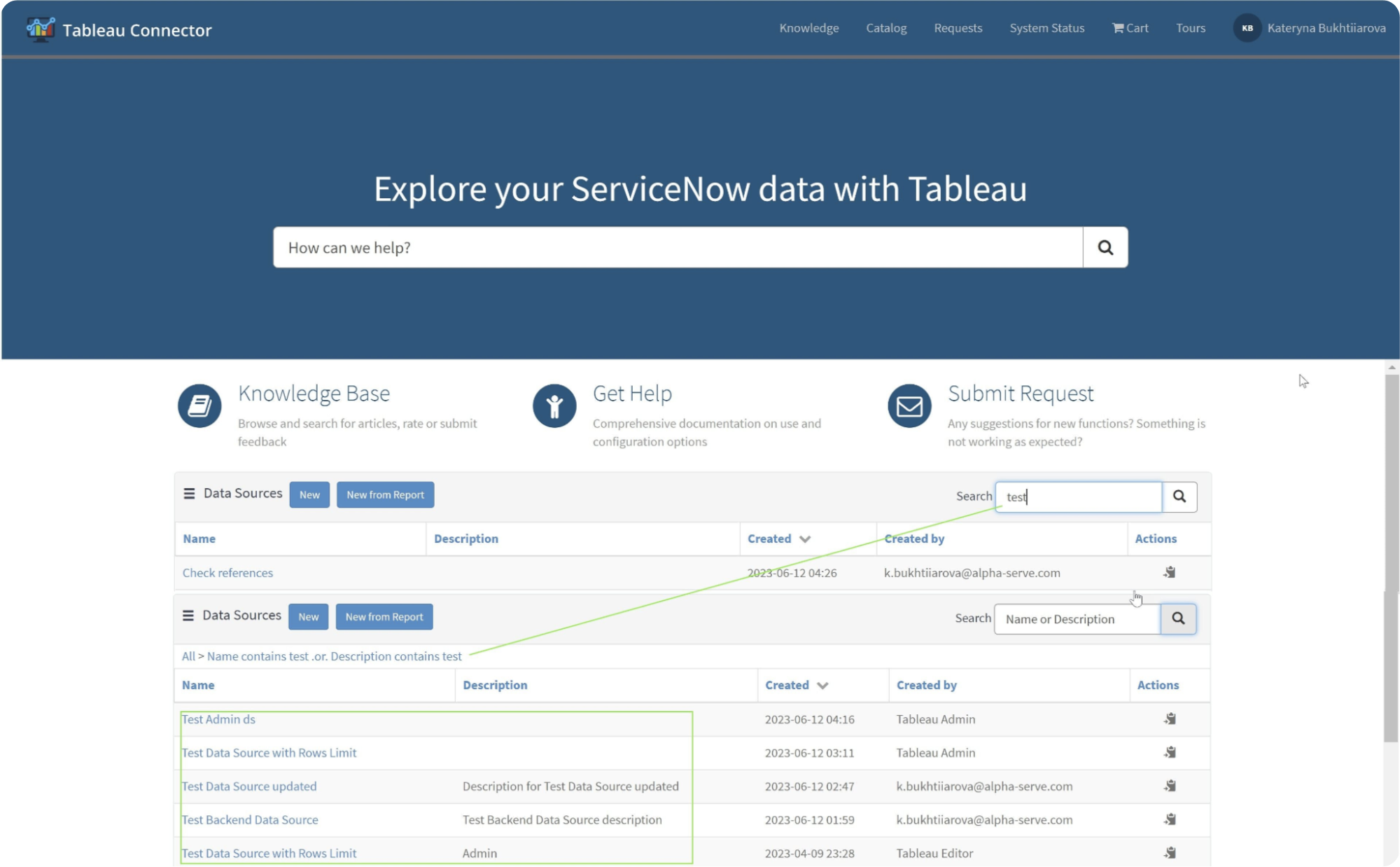The height and width of the screenshot is (867, 1400).
Task: Click New button in lower Data Sources
Action: click(x=308, y=616)
